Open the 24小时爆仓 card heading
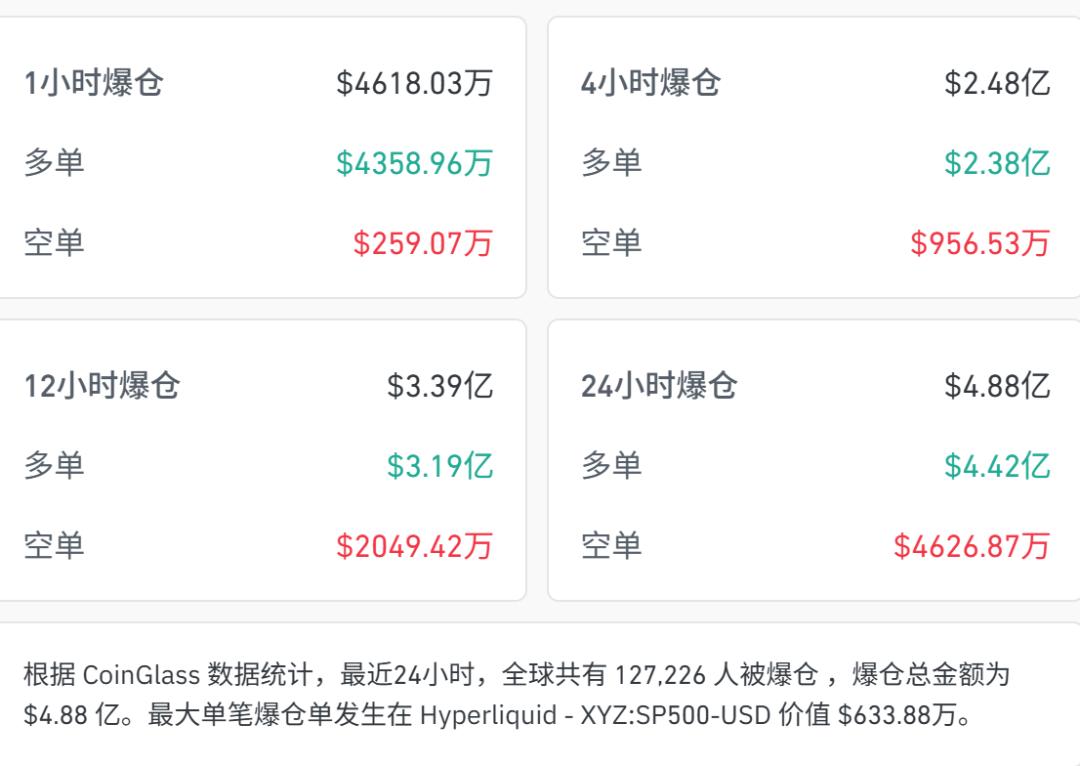 pos(659,386)
